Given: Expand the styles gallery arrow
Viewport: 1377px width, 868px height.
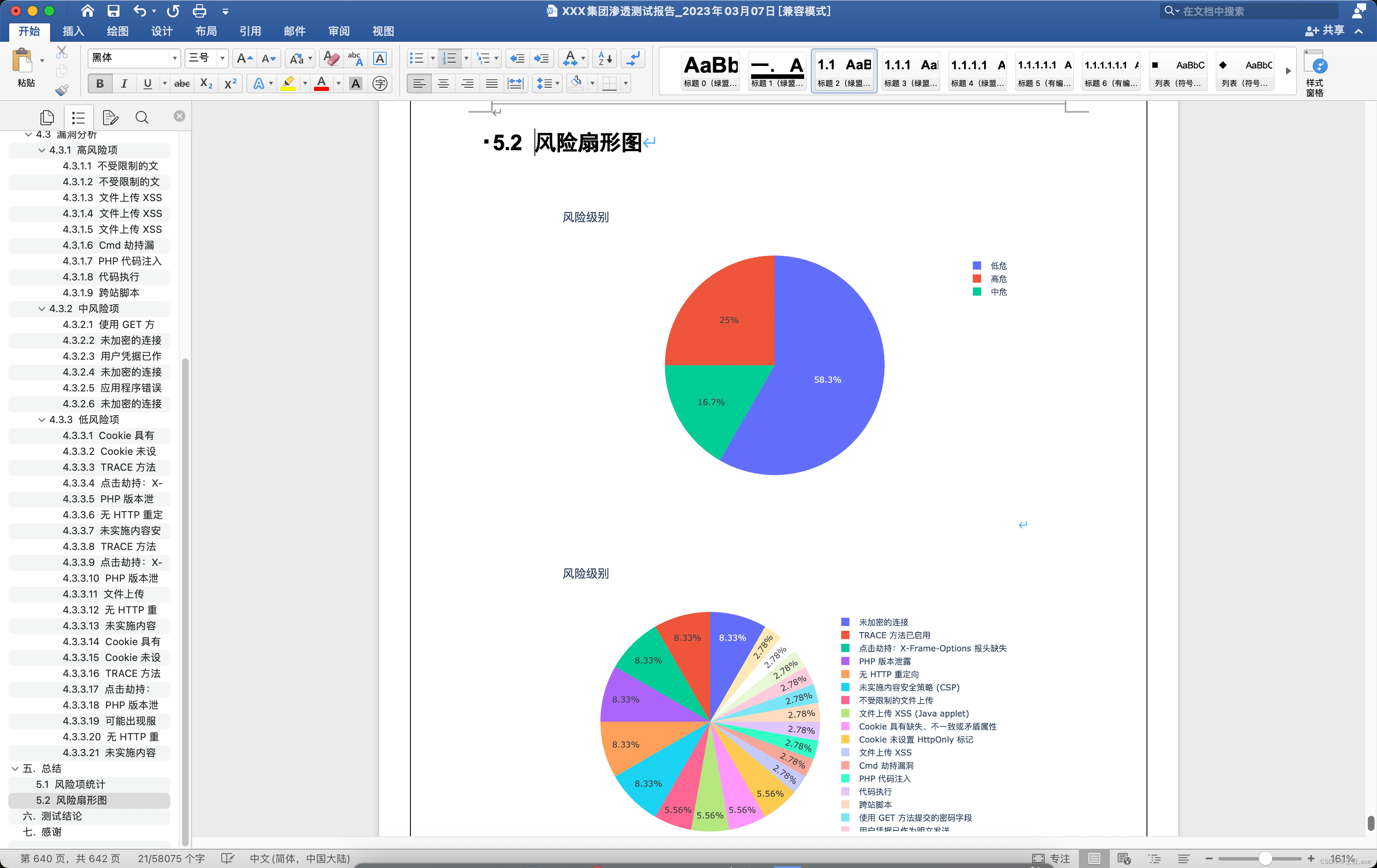Looking at the screenshot, I should pyautogui.click(x=1288, y=71).
